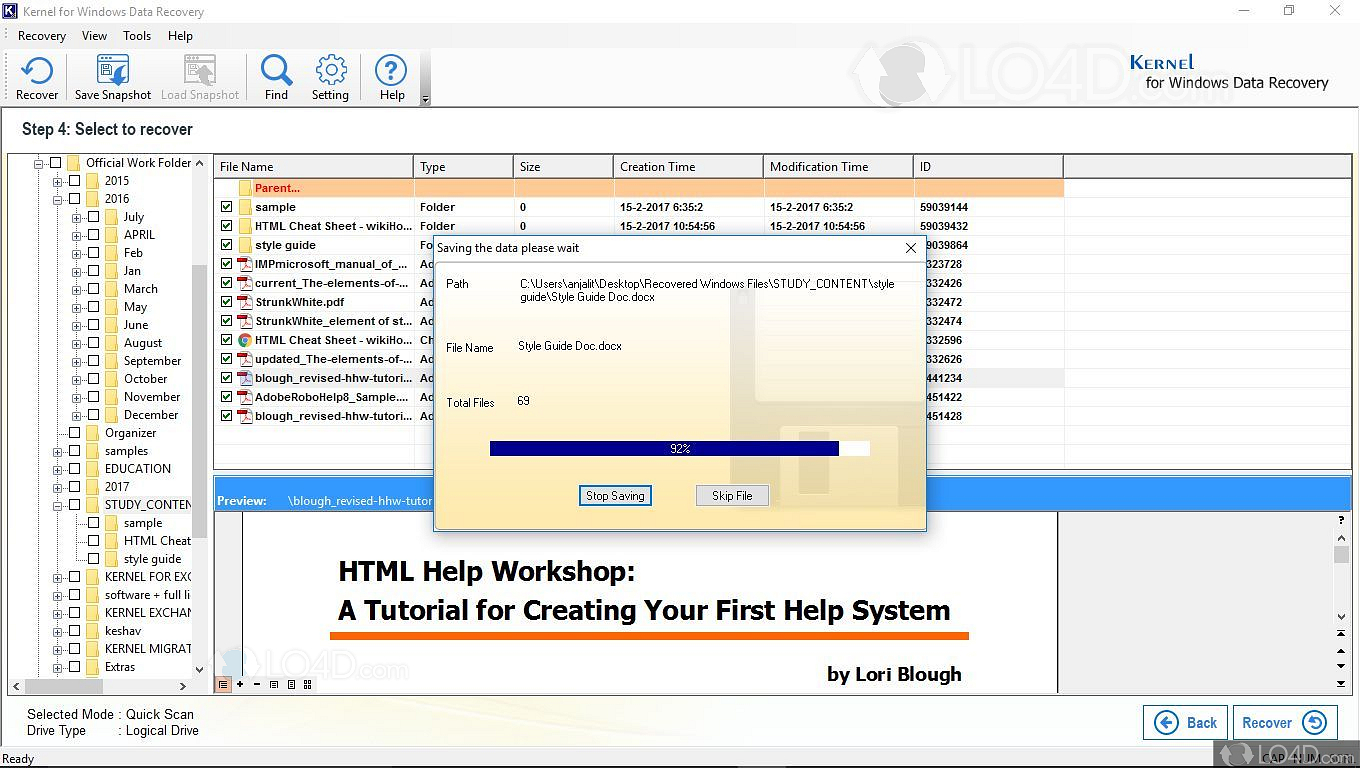
Task: Expand the KERNEL FOR EXC folder node
Action: tap(57, 577)
